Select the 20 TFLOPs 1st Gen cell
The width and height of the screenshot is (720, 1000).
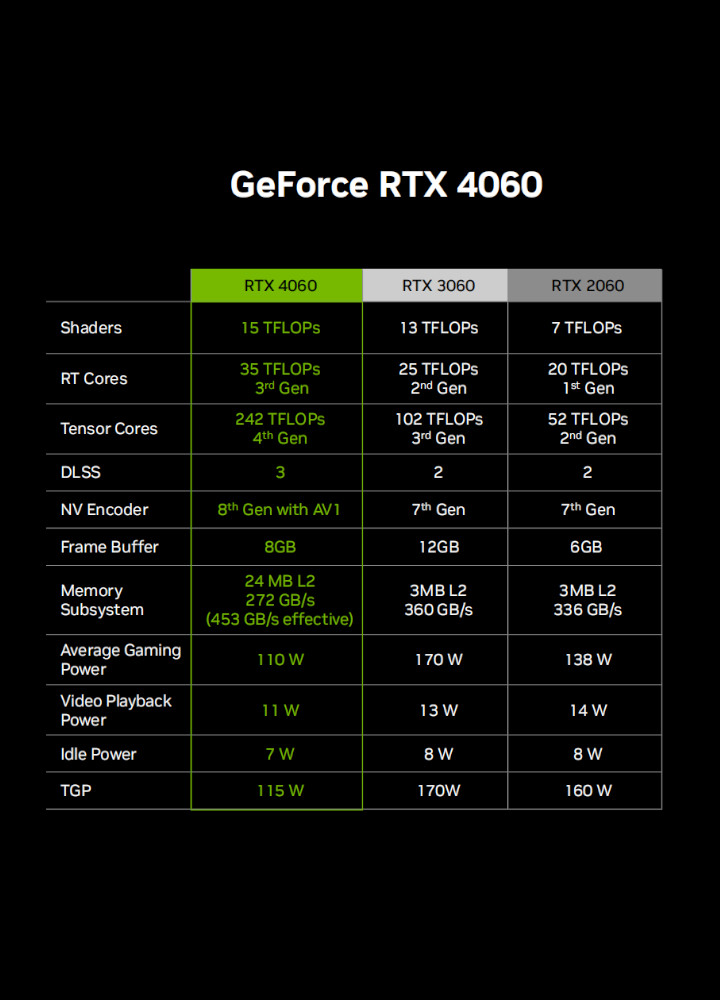pyautogui.click(x=585, y=379)
